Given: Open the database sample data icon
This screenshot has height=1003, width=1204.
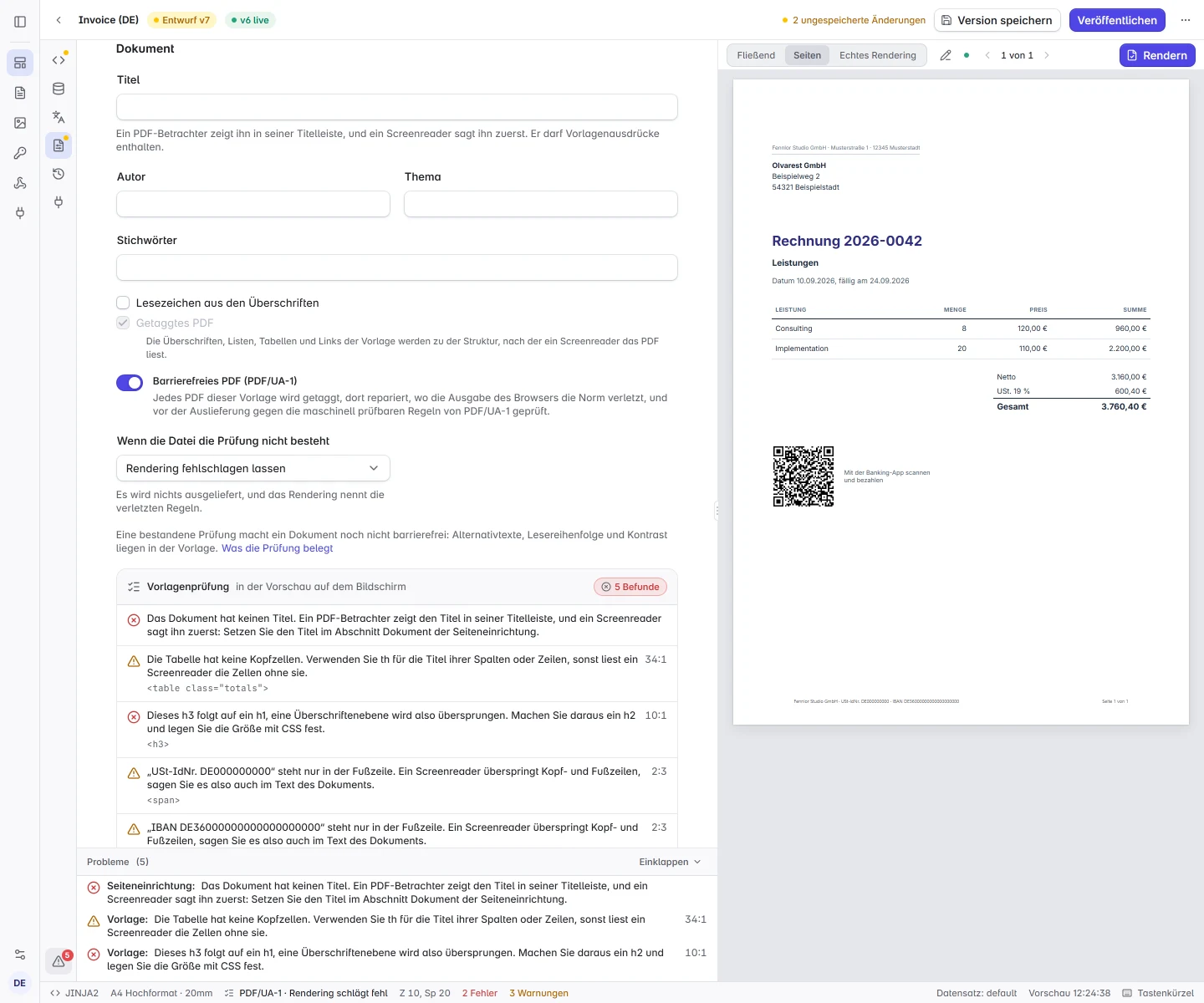Looking at the screenshot, I should tap(59, 89).
